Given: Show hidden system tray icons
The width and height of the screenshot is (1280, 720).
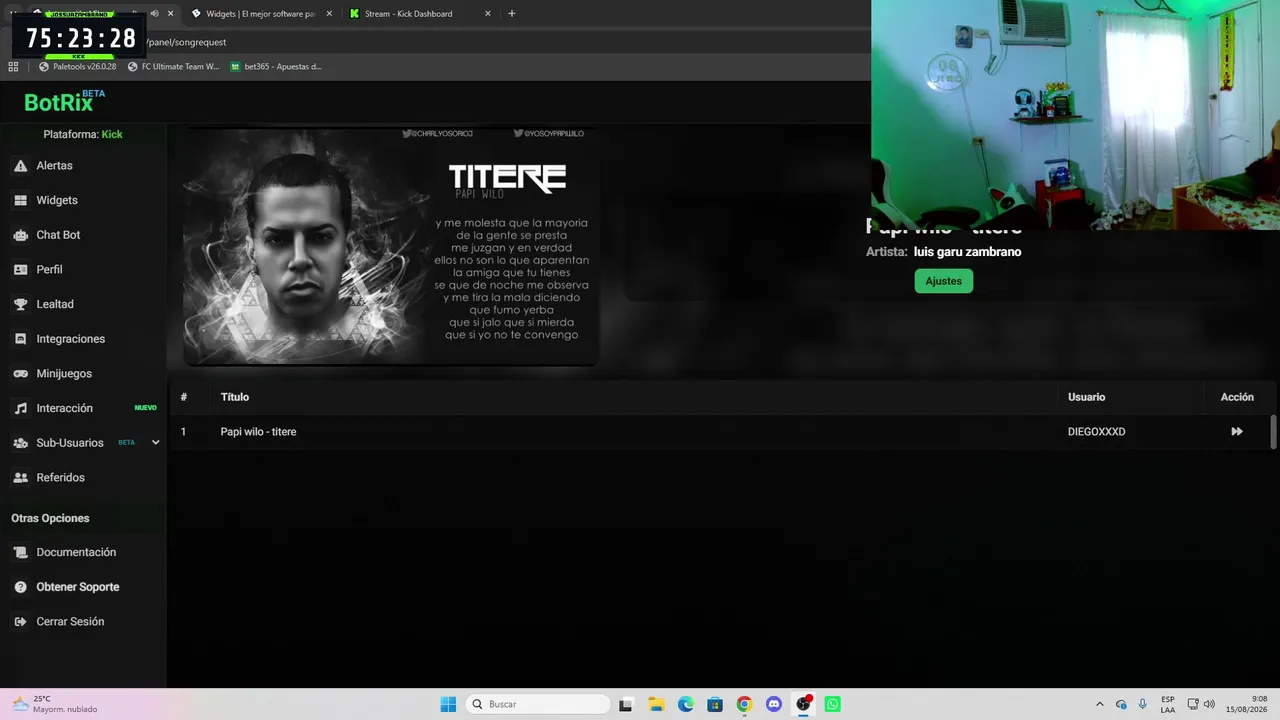Looking at the screenshot, I should click(1100, 704).
